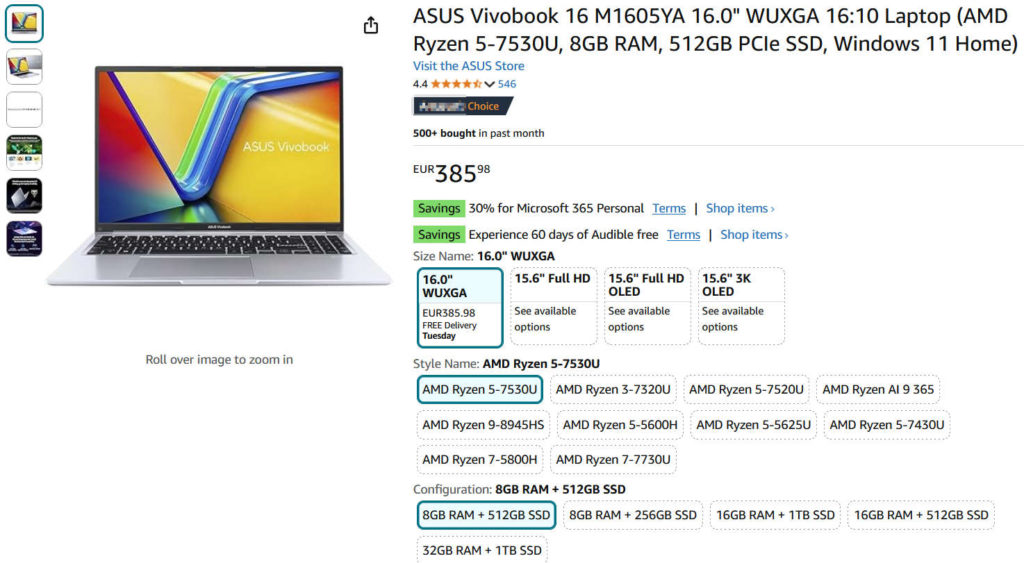This screenshot has width=1024, height=563.
Task: Select the second laptop angle thumbnail
Action: coord(24,67)
